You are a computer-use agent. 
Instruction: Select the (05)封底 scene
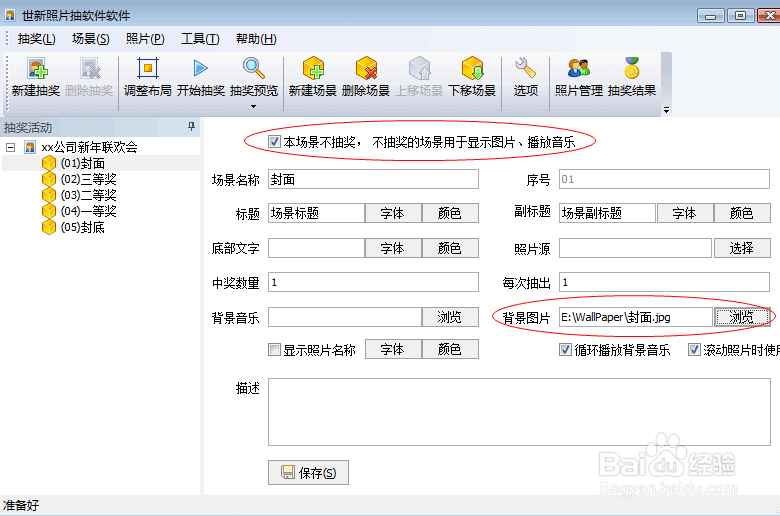tap(83, 227)
